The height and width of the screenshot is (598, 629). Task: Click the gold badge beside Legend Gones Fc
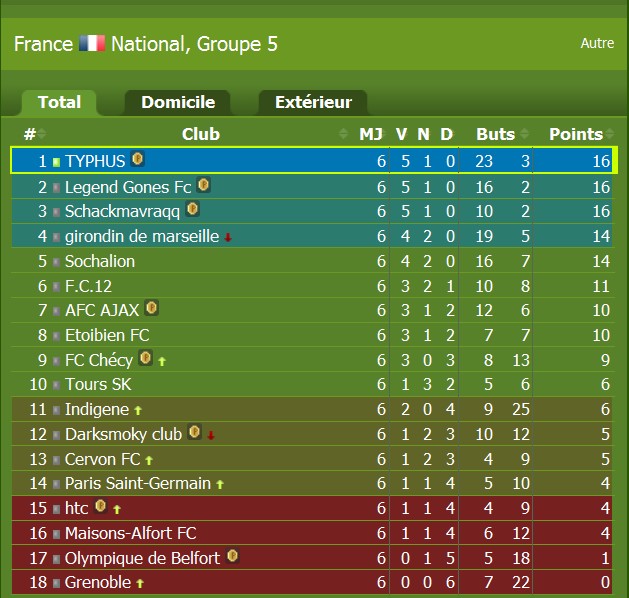pyautogui.click(x=204, y=185)
